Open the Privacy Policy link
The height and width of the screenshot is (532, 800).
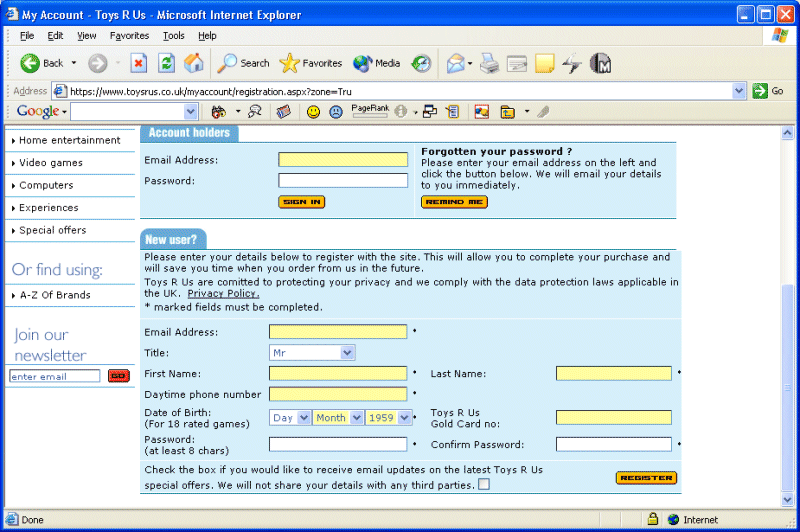click(223, 293)
